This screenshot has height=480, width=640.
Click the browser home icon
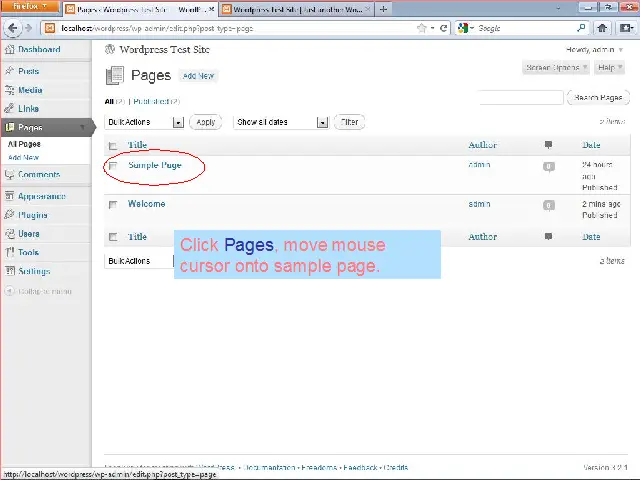pyautogui.click(x=602, y=28)
